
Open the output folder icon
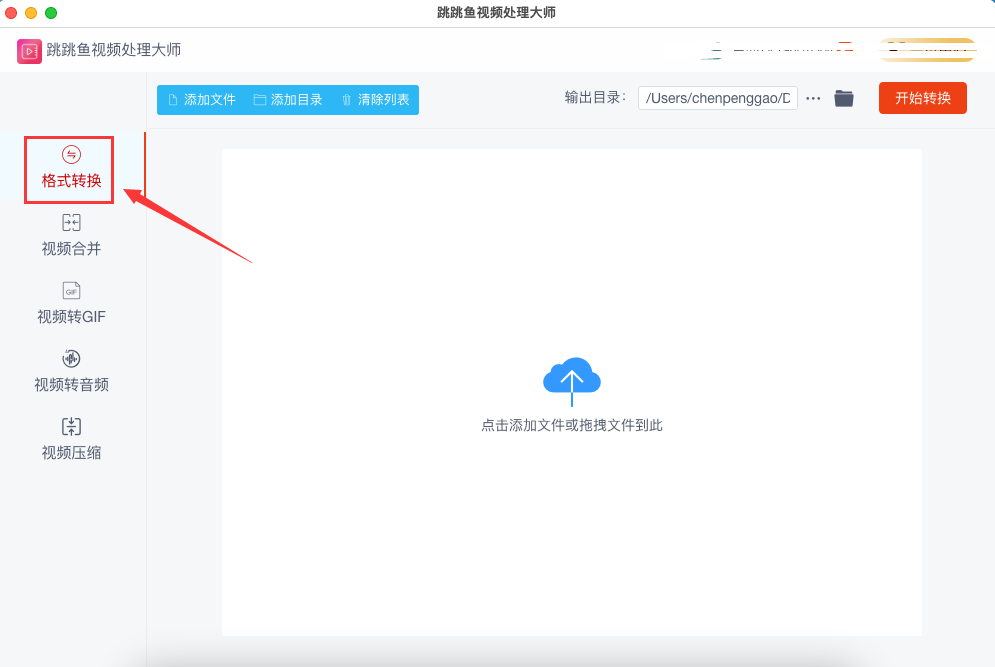click(x=844, y=98)
